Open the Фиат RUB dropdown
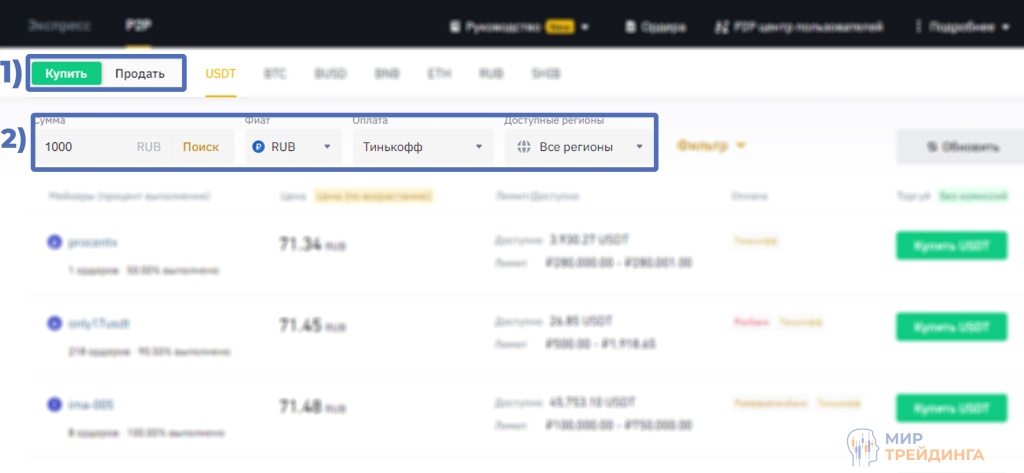Screen dimensions: 1024x473 pyautogui.click(x=293, y=147)
